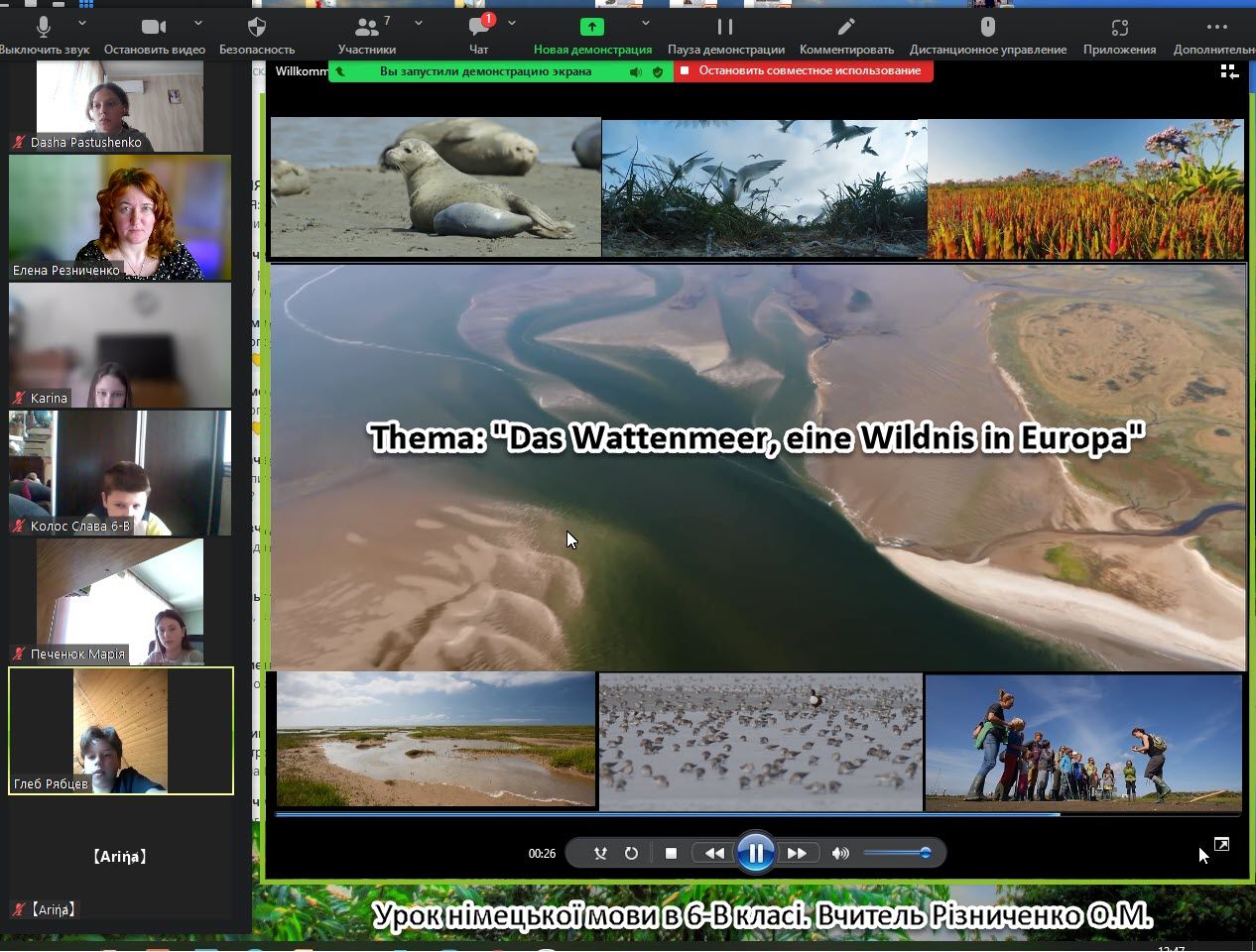1256x952 pixels.
Task: Open the Безопасность shield menu
Action: pos(256,28)
